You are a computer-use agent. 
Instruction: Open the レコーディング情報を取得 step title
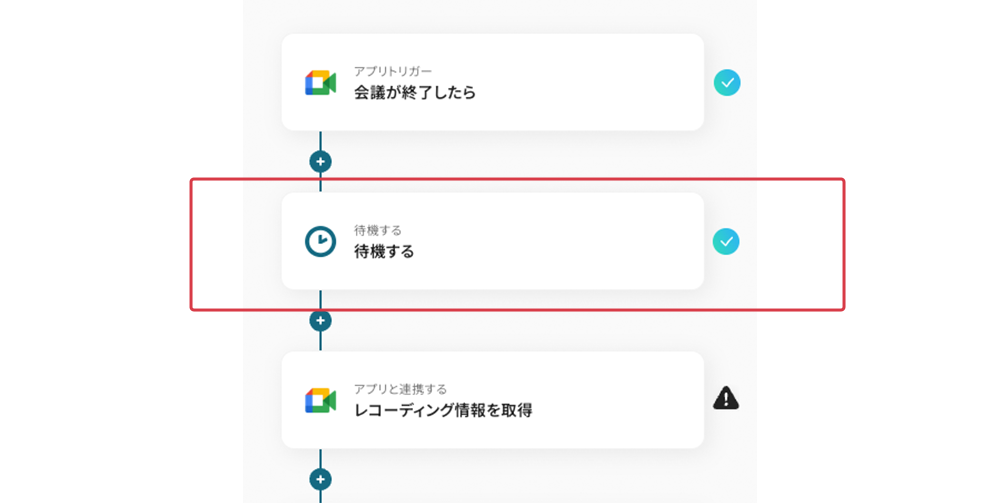[443, 410]
